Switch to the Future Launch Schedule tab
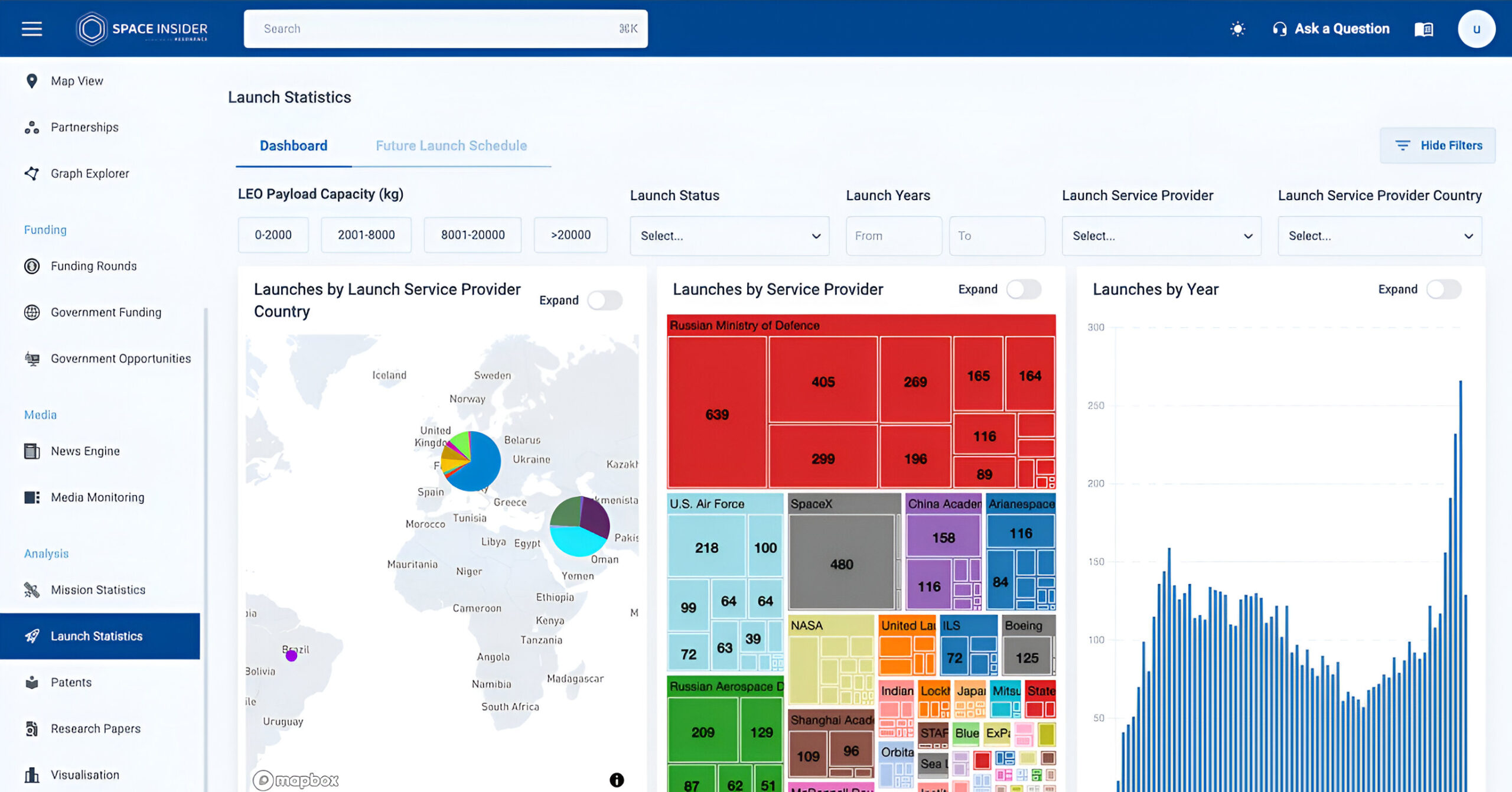 pos(451,146)
